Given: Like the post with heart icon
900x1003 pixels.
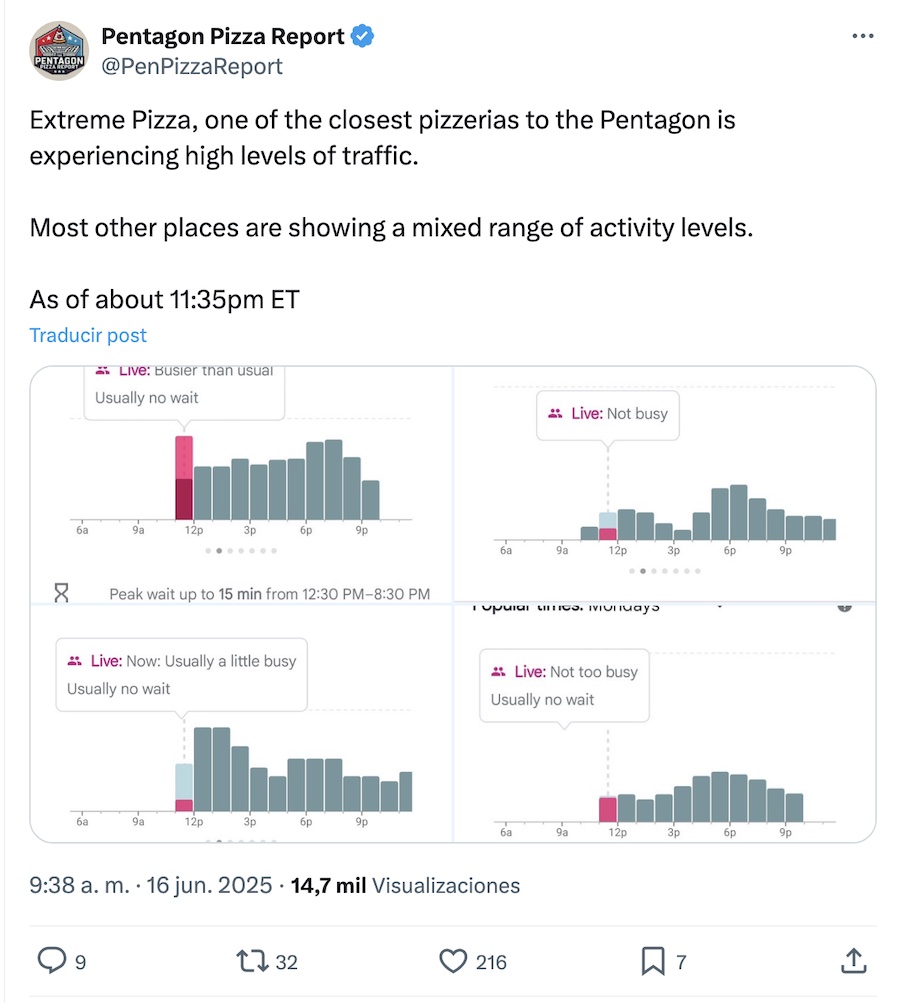Looking at the screenshot, I should pos(454,961).
